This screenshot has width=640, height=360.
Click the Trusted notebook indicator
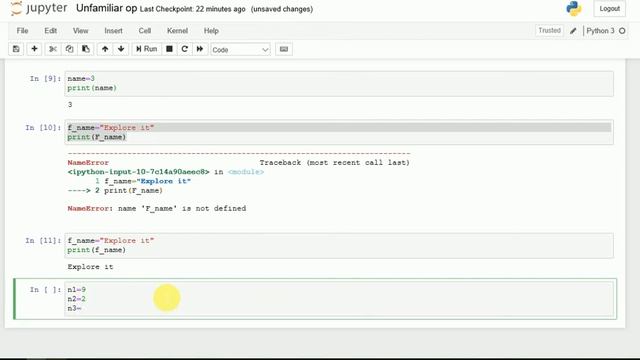tap(549, 30)
